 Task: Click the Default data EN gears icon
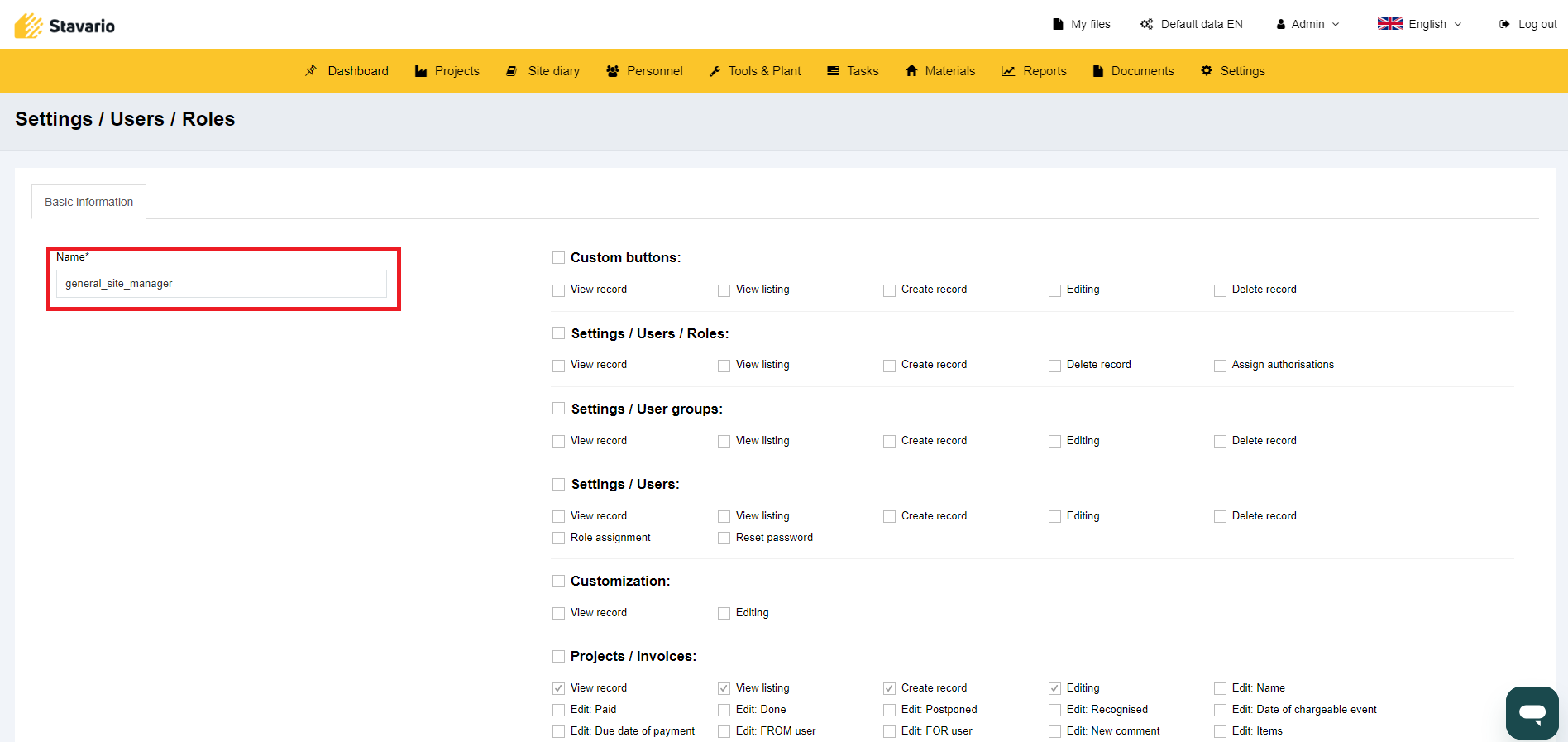click(x=1146, y=24)
